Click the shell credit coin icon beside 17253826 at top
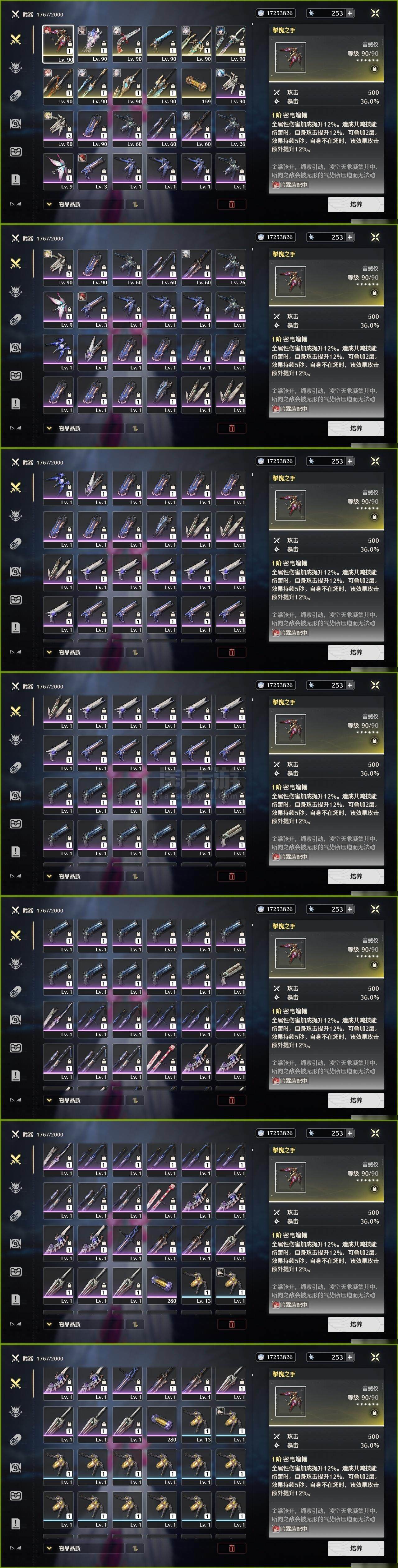The image size is (398, 1568). click(261, 13)
